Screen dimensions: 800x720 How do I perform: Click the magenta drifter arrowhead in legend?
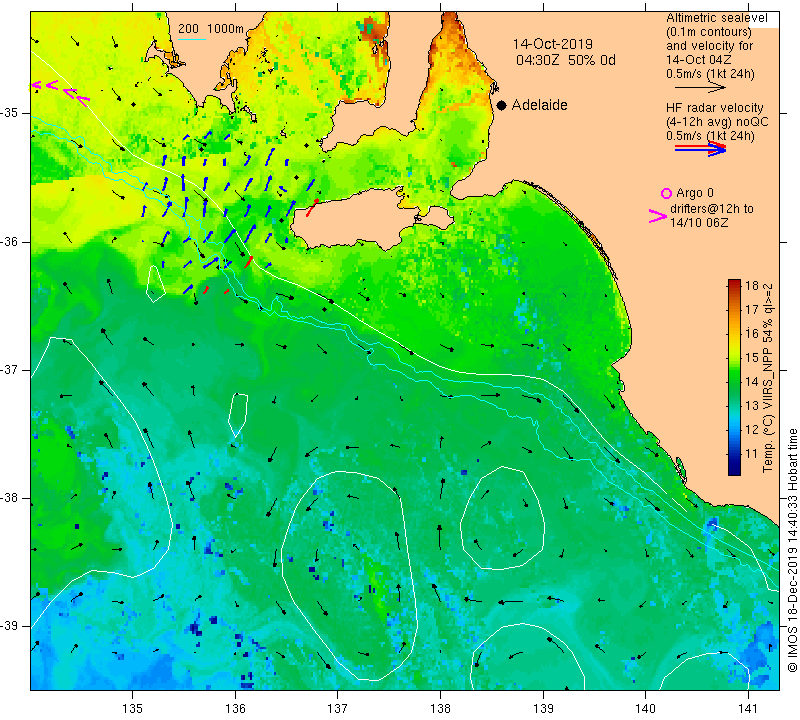[x=657, y=216]
